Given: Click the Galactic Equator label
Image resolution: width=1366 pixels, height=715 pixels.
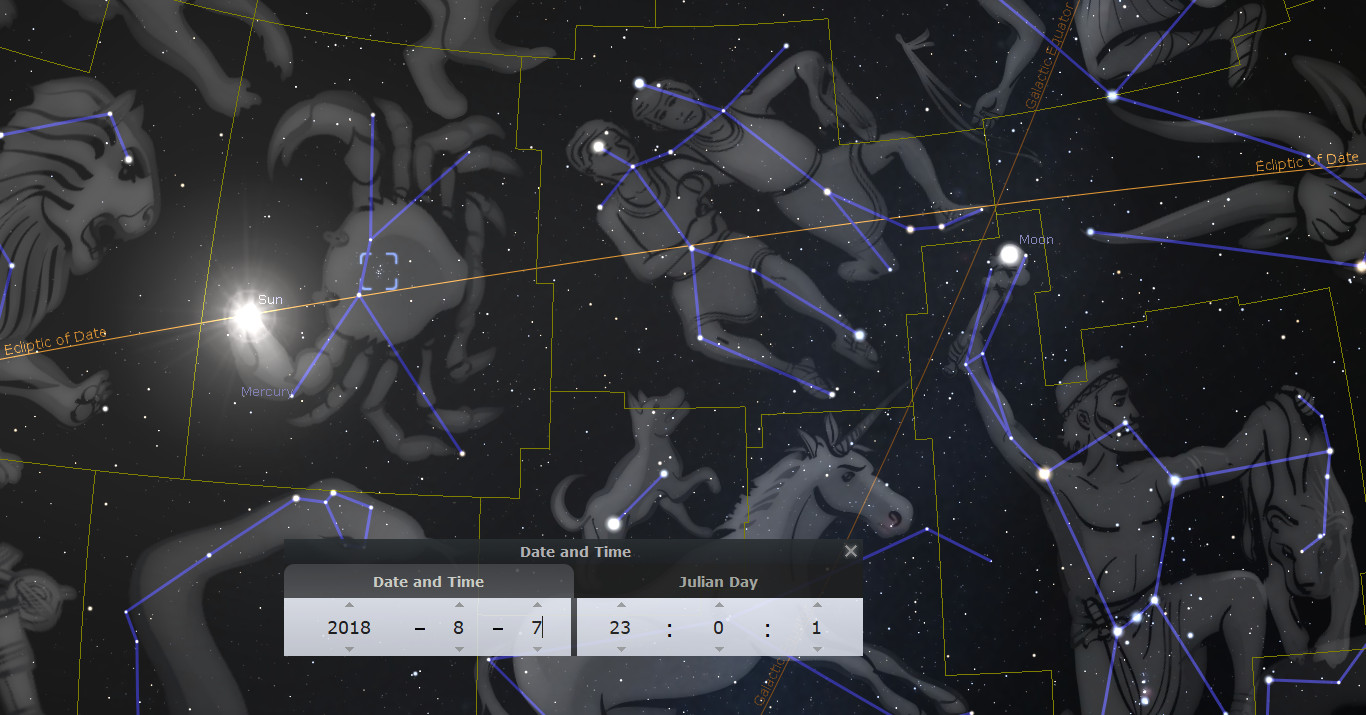Looking at the screenshot, I should coord(1050,56).
